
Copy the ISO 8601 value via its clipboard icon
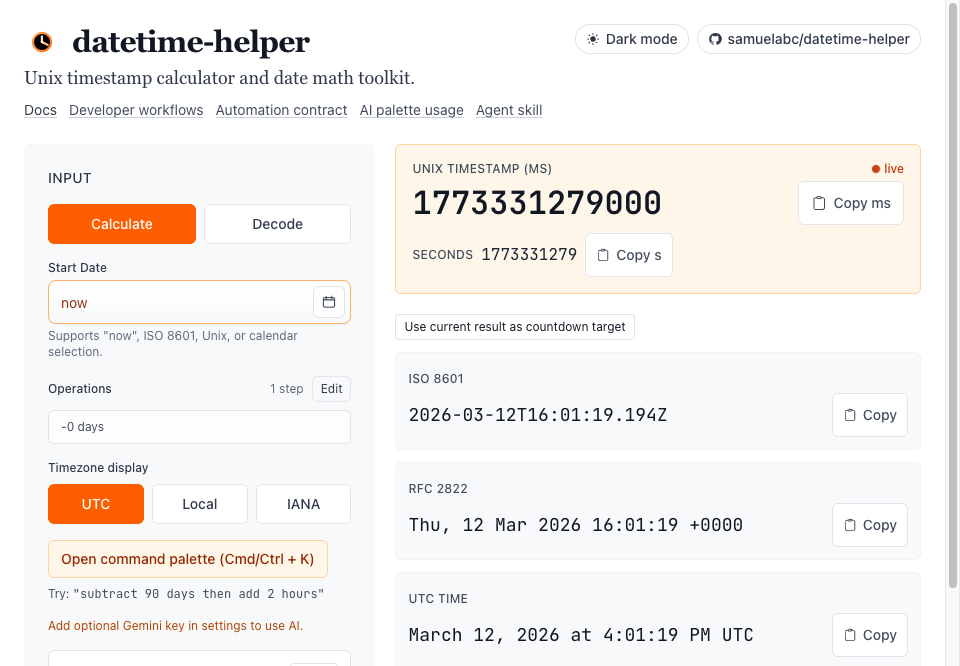848,415
